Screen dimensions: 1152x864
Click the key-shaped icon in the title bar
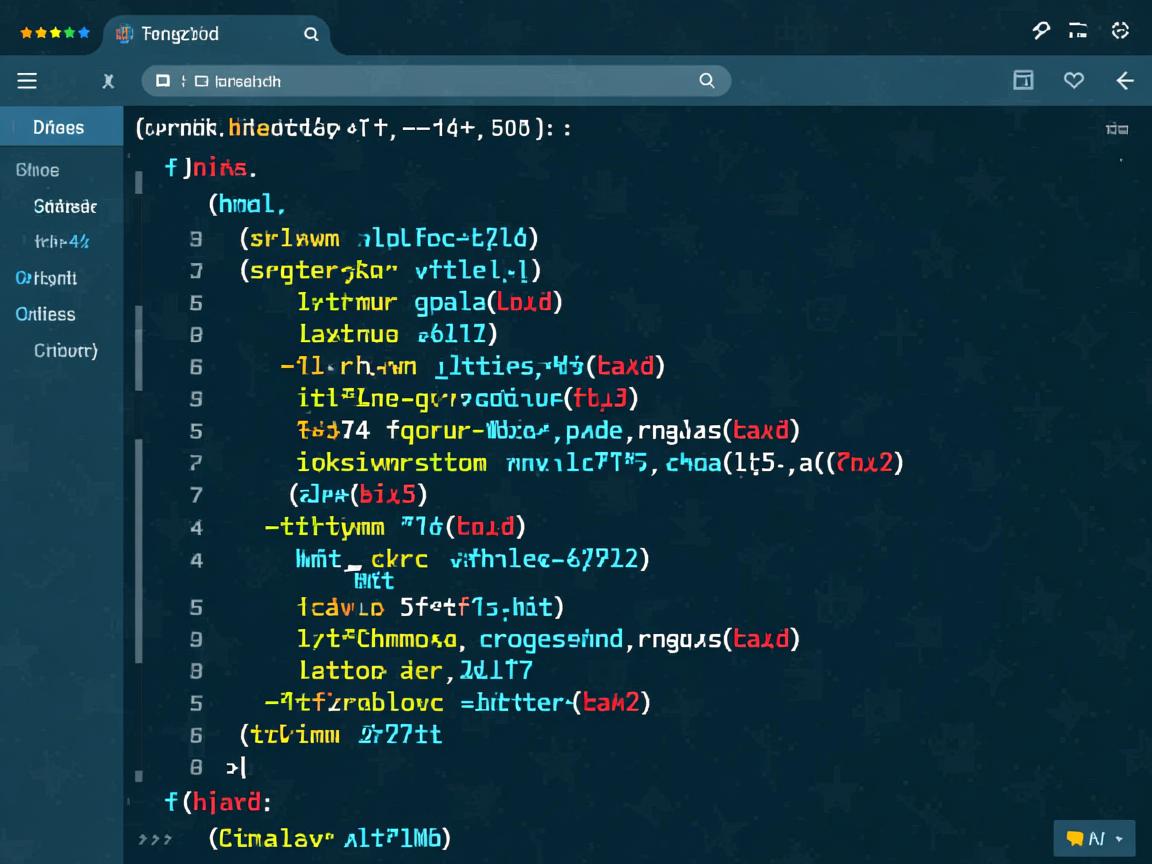[1041, 31]
